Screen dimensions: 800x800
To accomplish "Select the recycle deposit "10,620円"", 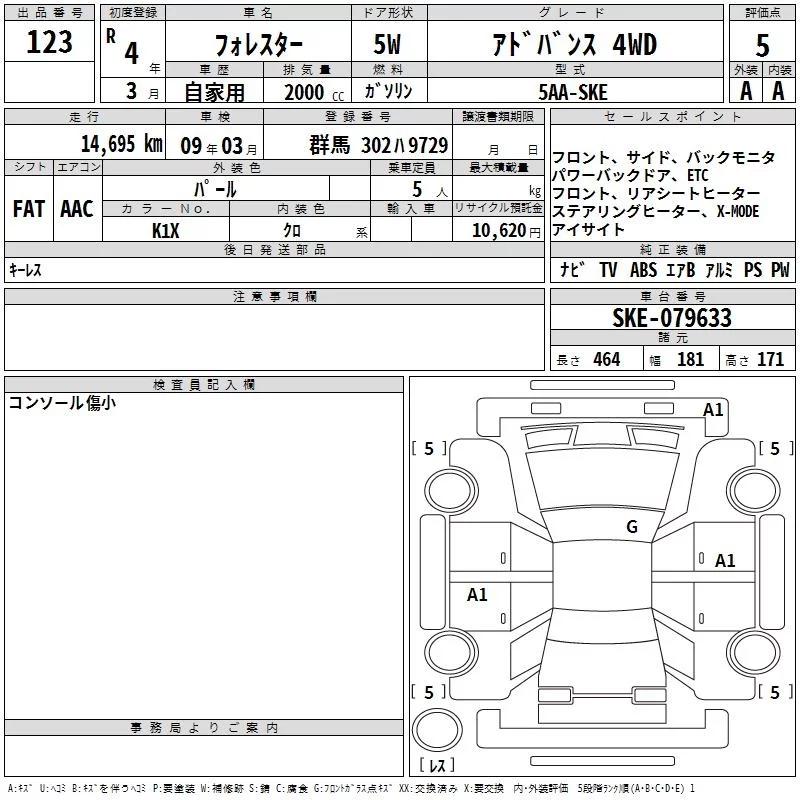I will [x=506, y=231].
